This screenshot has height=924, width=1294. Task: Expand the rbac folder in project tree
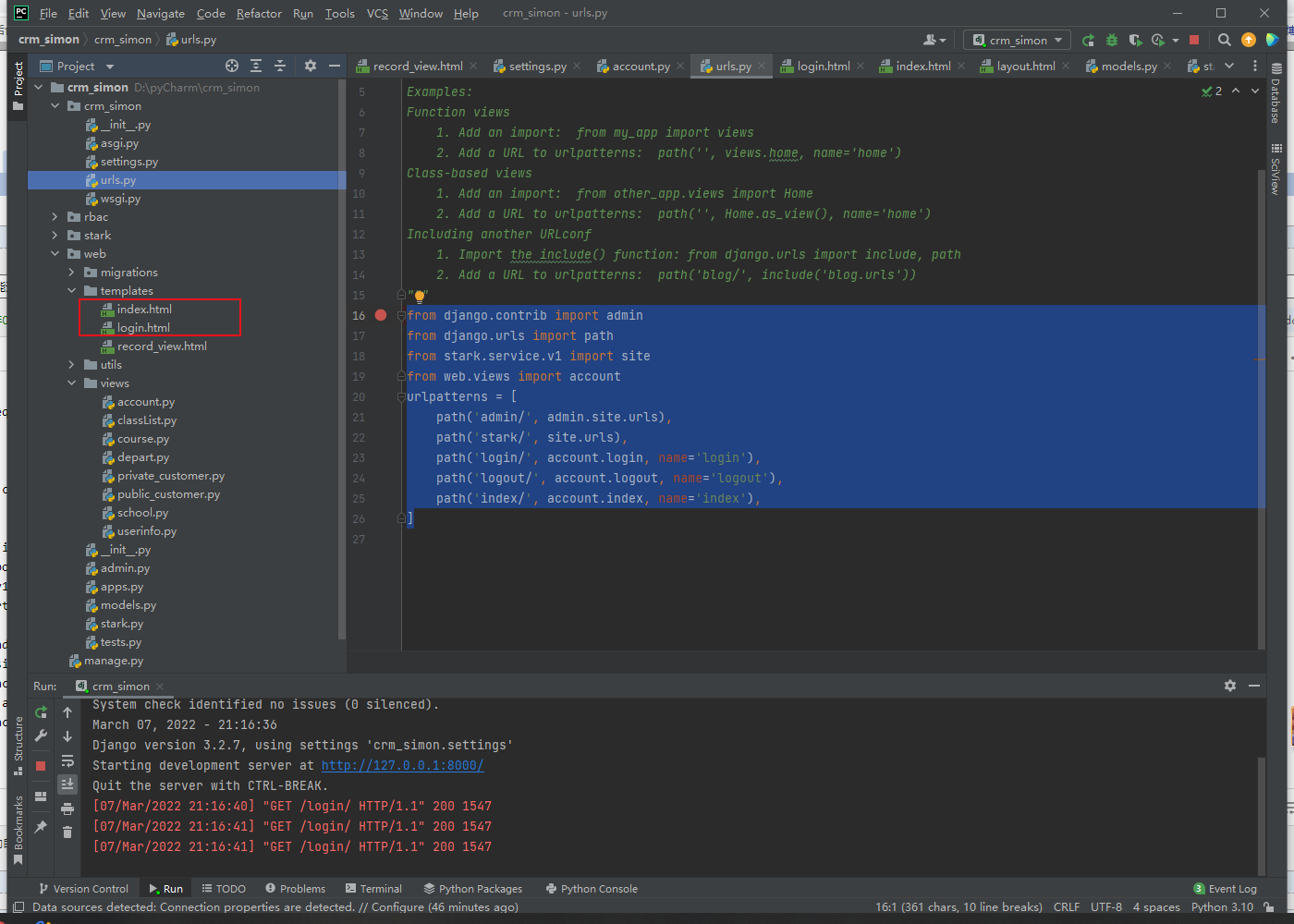coord(55,217)
